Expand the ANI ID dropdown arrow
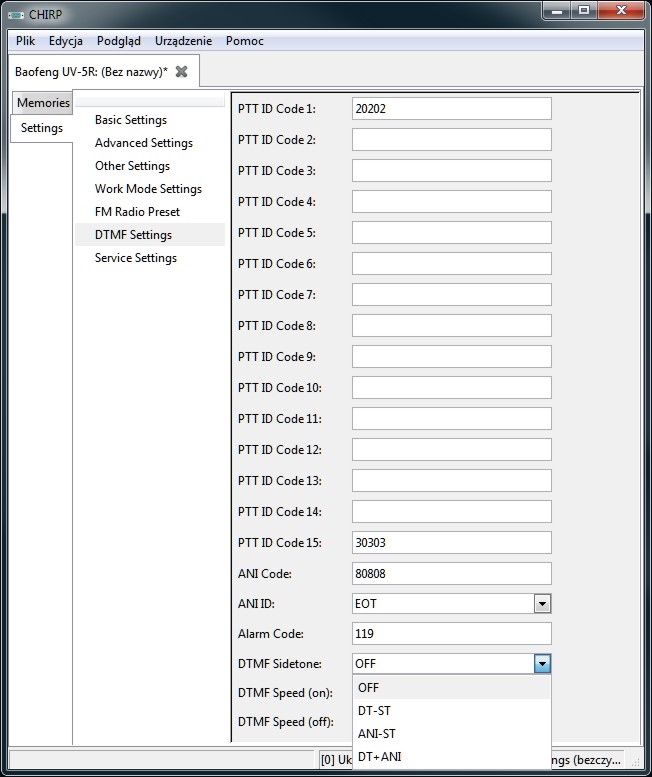The width and height of the screenshot is (652, 777). pyautogui.click(x=542, y=604)
